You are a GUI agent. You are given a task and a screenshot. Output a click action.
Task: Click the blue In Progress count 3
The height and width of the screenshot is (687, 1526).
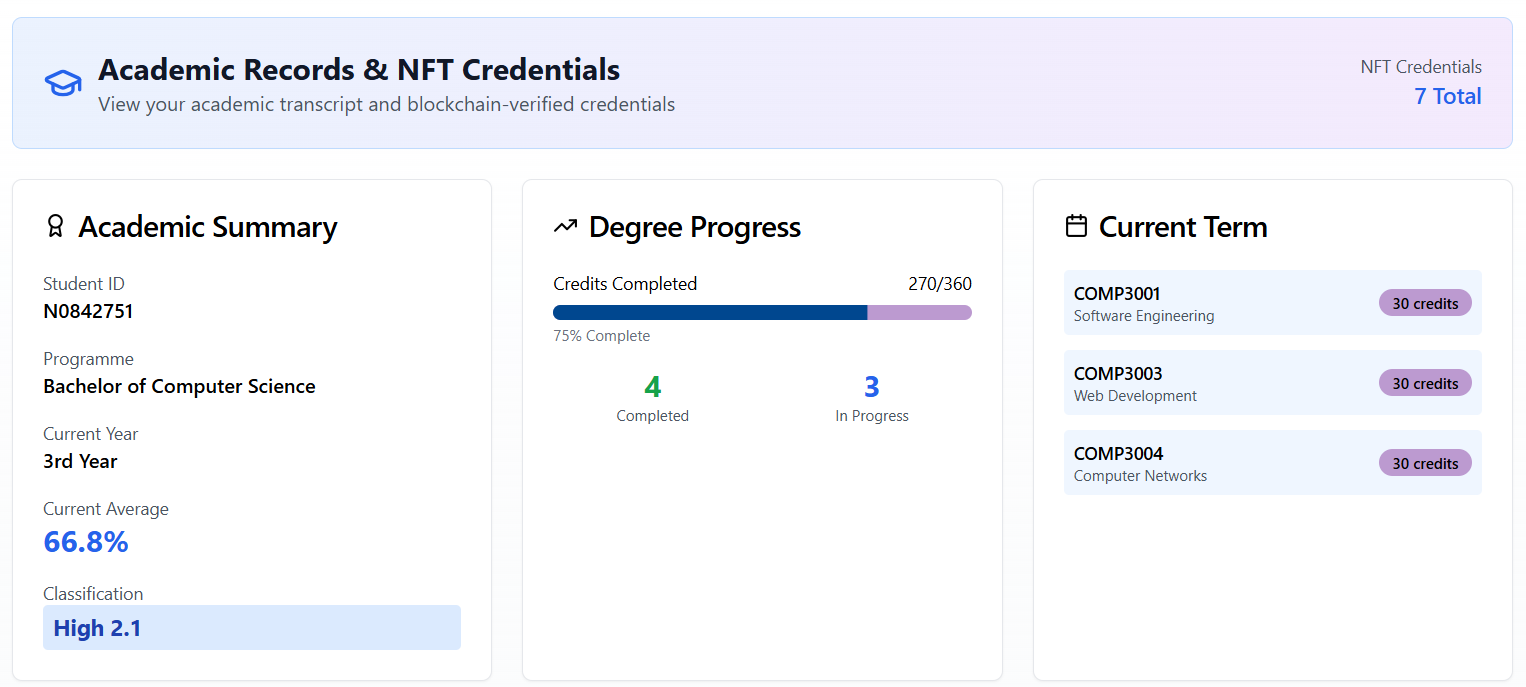(x=872, y=387)
